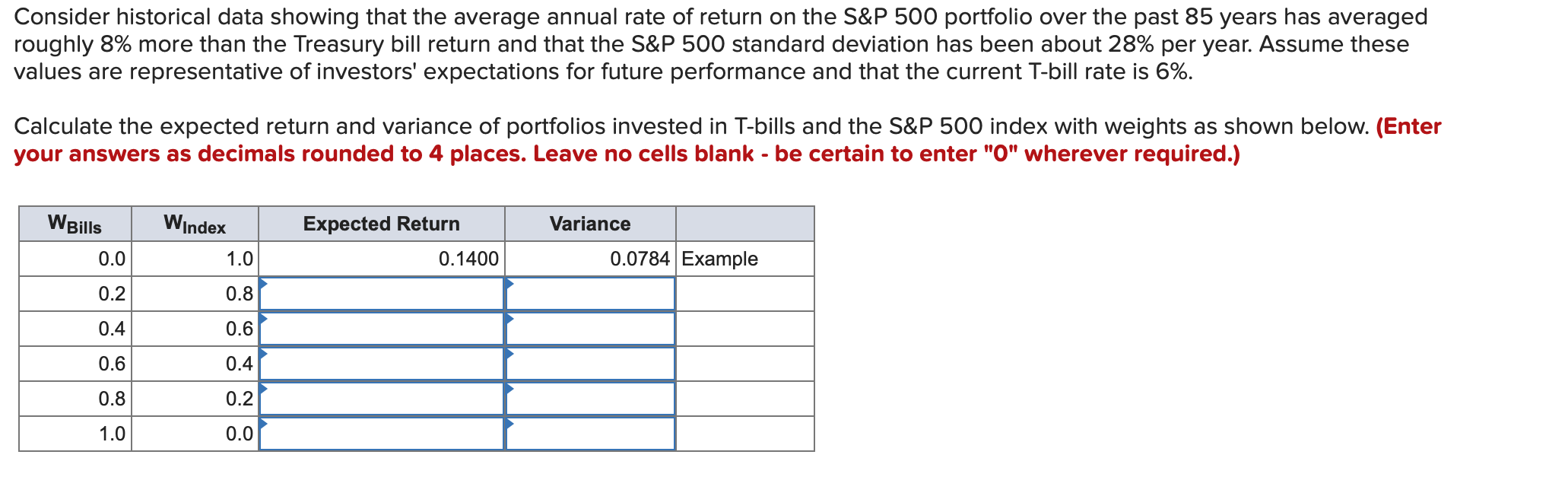The width and height of the screenshot is (1568, 496).
Task: Select Expected Return cell for 0.8 bills row
Action: pyautogui.click(x=382, y=399)
